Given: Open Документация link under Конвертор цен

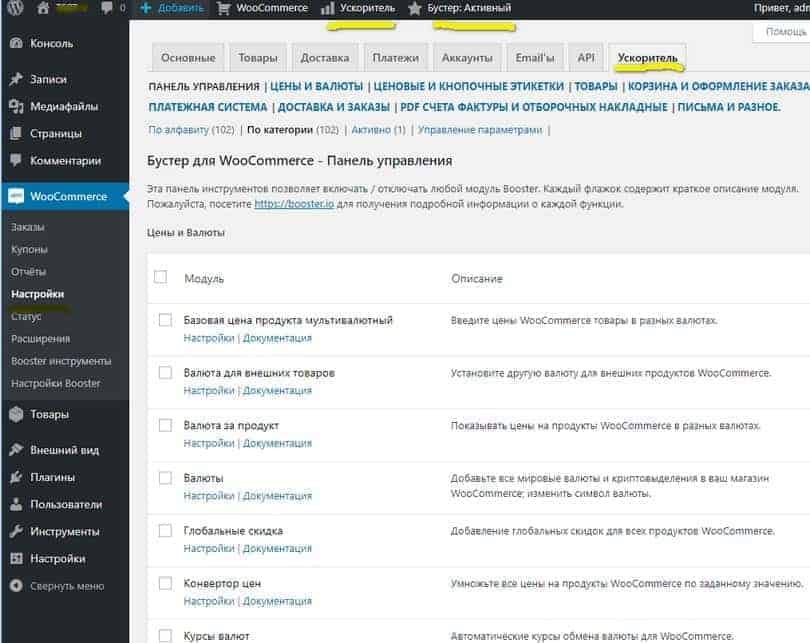Looking at the screenshot, I should [x=277, y=601].
